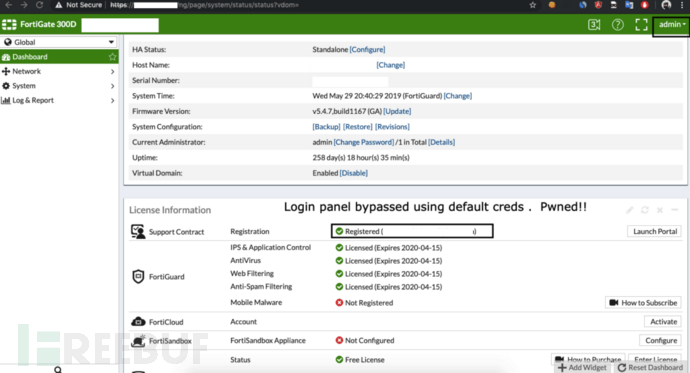Edit the License Information widget pencil icon
The image size is (690, 373).
coord(630,210)
